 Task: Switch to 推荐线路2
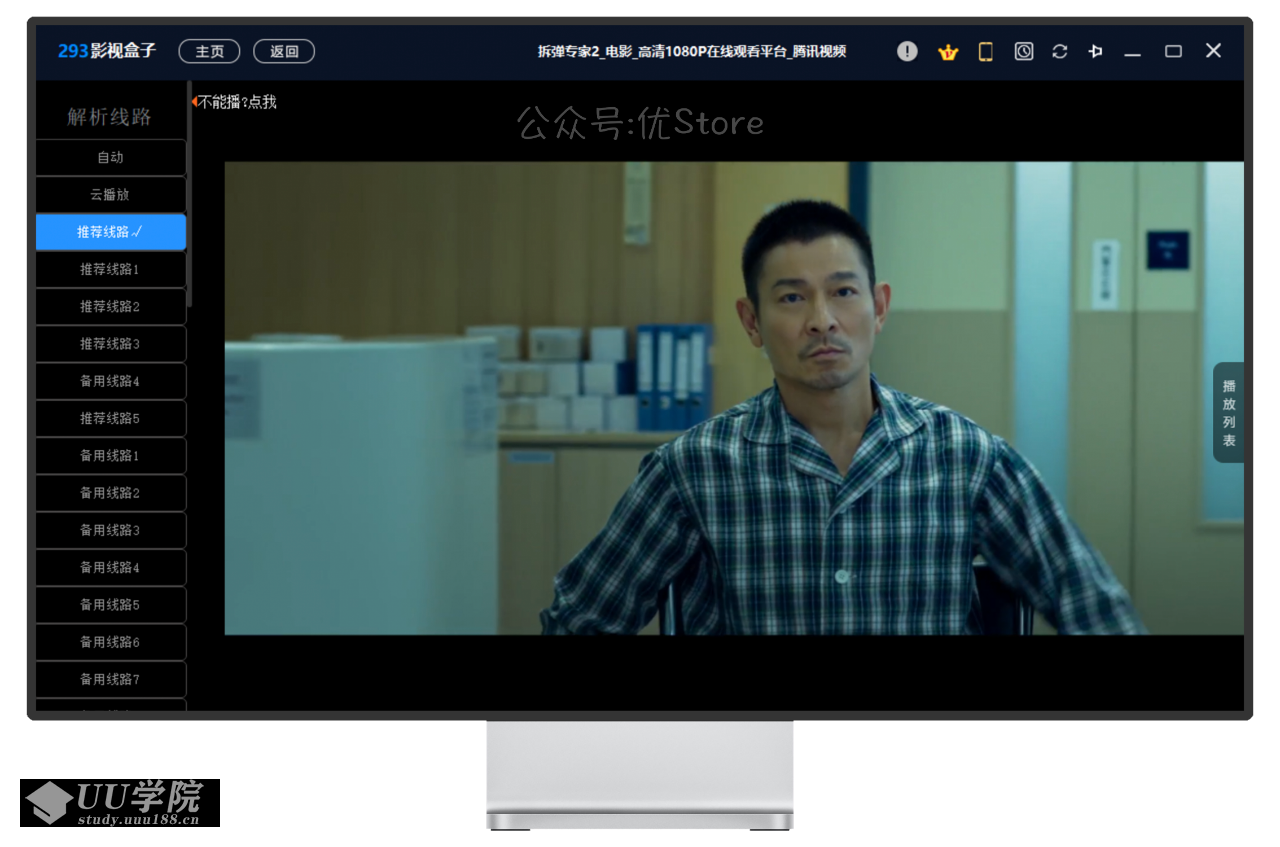tap(111, 306)
